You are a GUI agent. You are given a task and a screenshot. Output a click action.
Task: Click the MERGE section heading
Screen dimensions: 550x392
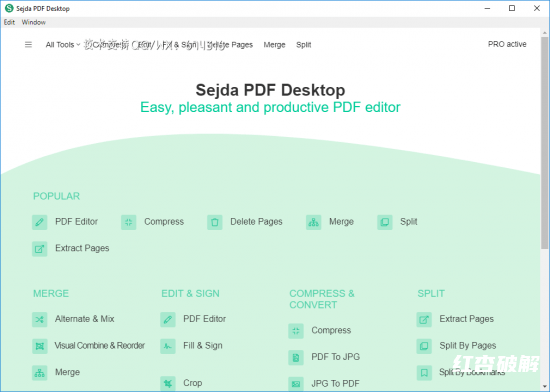51,293
